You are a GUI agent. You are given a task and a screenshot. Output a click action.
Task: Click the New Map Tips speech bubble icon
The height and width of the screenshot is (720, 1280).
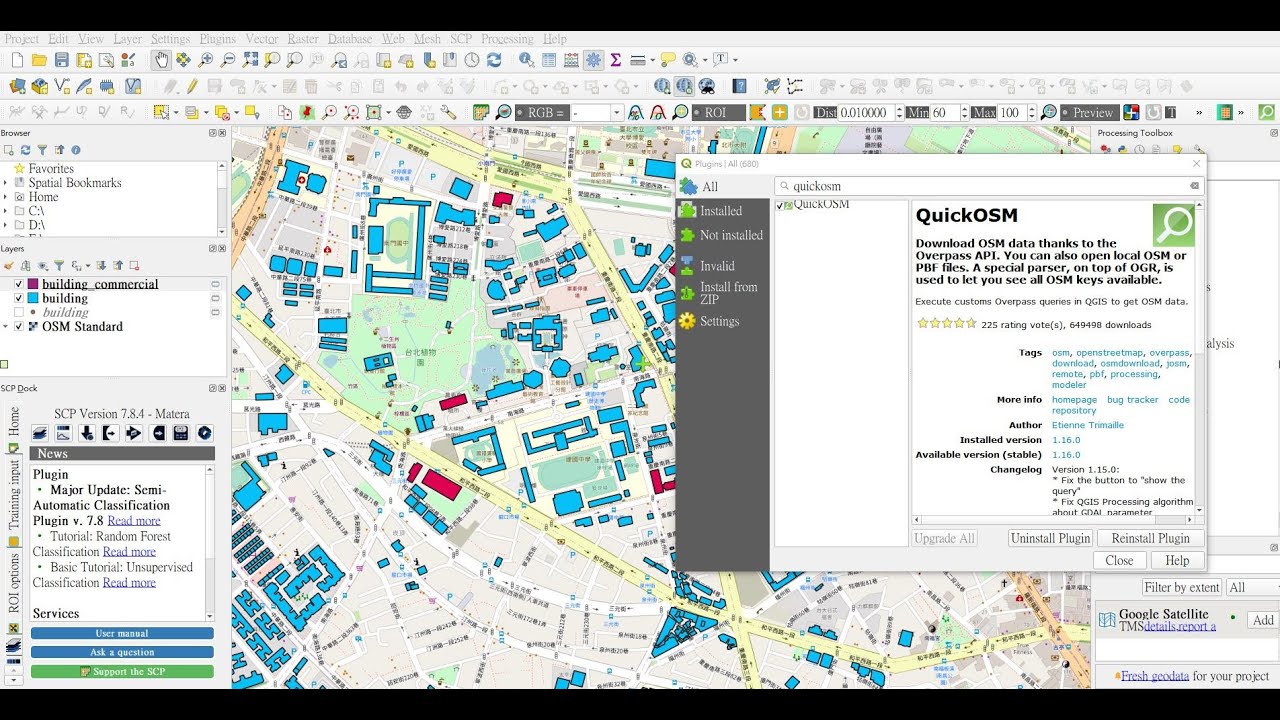tap(669, 60)
